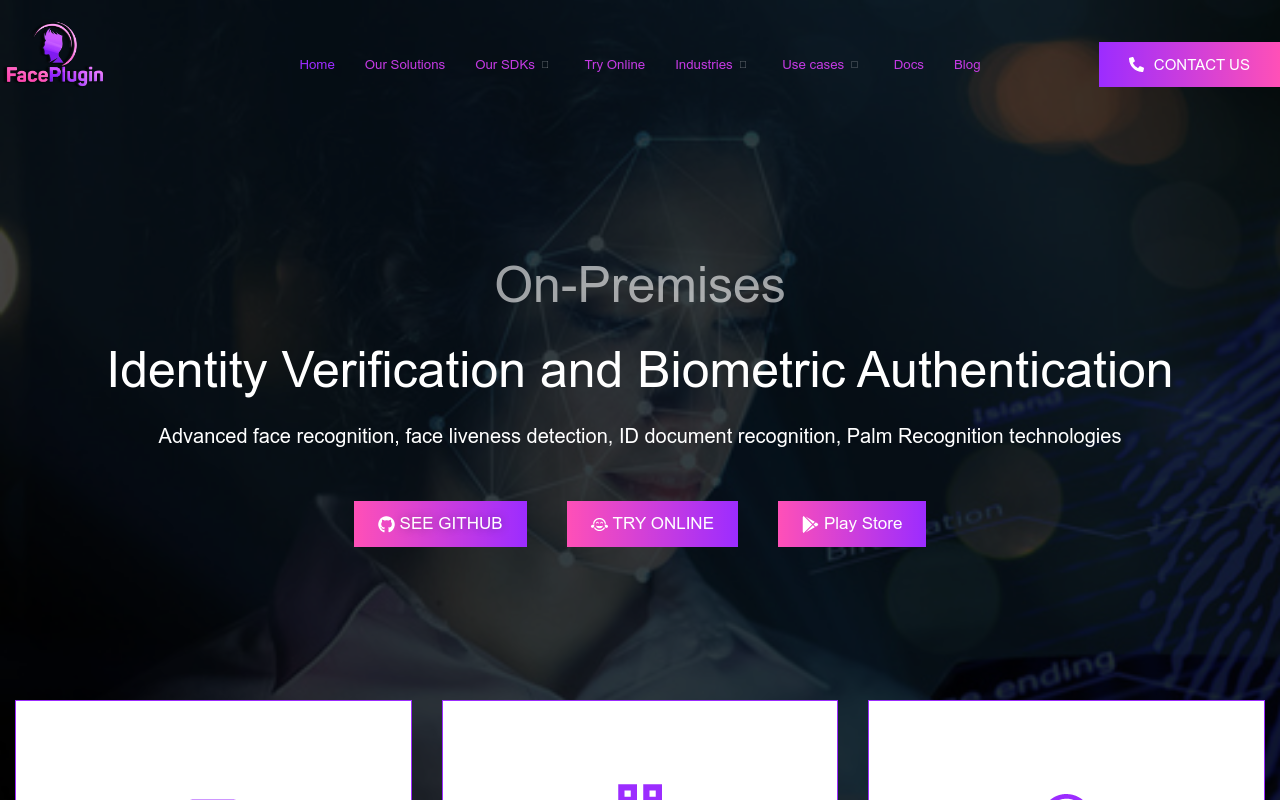Click the SEE GITHUB button
1280x800 pixels.
coord(440,524)
